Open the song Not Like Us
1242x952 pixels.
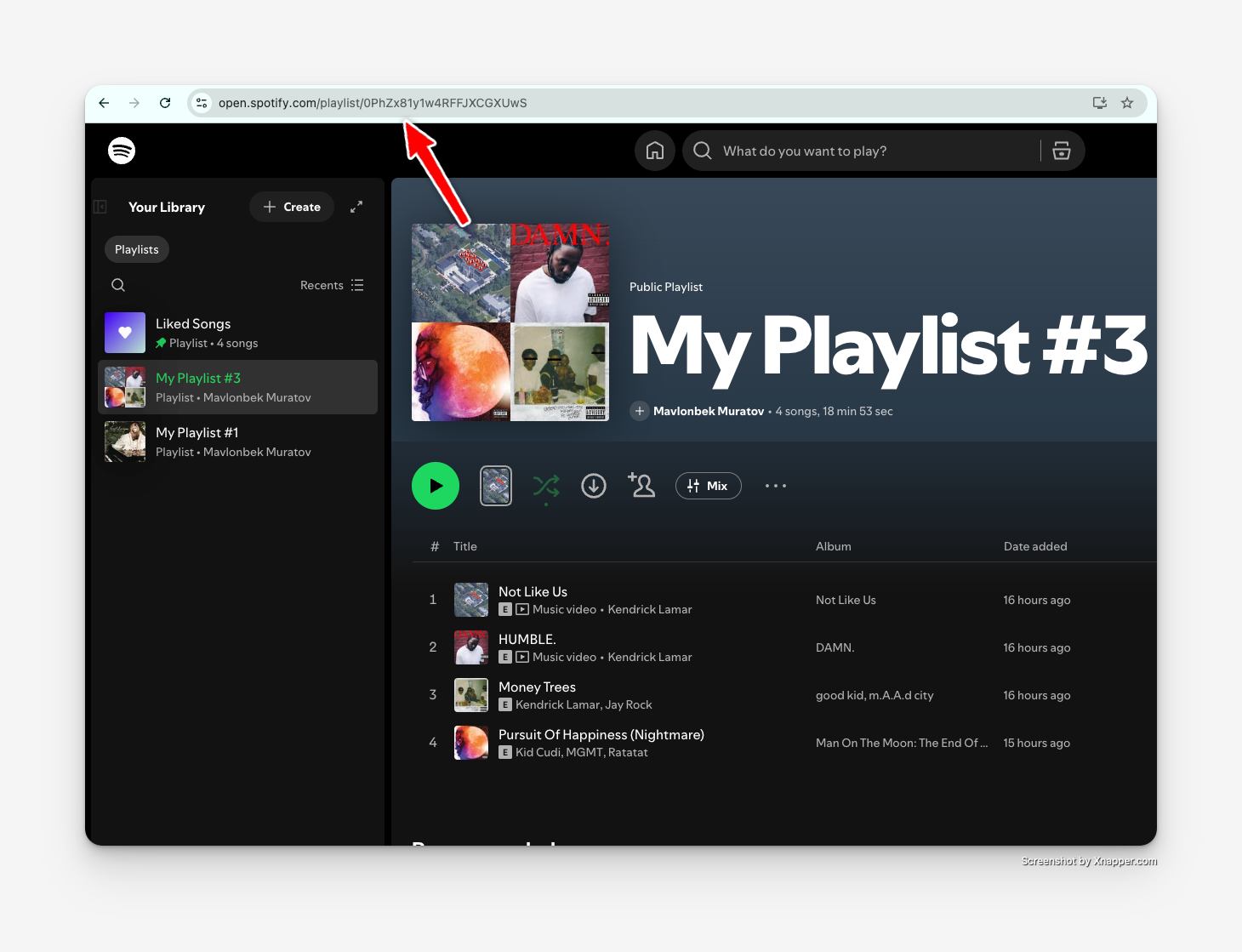[533, 591]
